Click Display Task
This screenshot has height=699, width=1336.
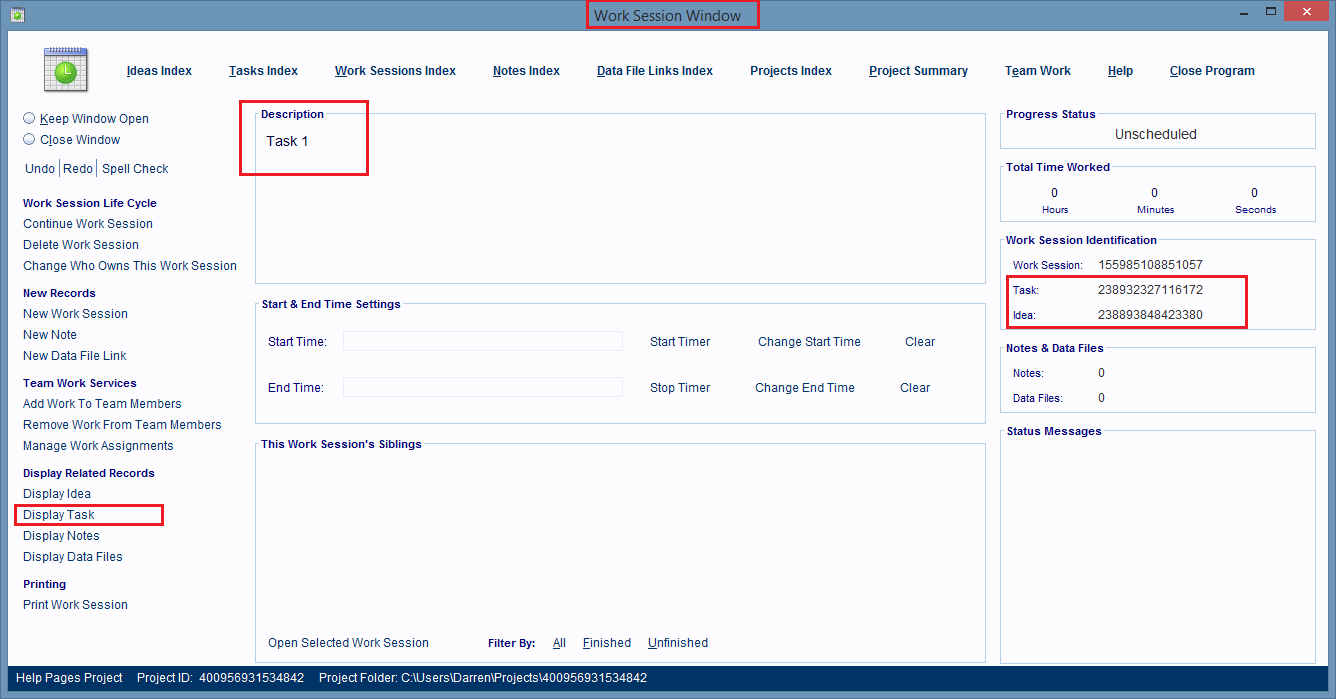[59, 515]
